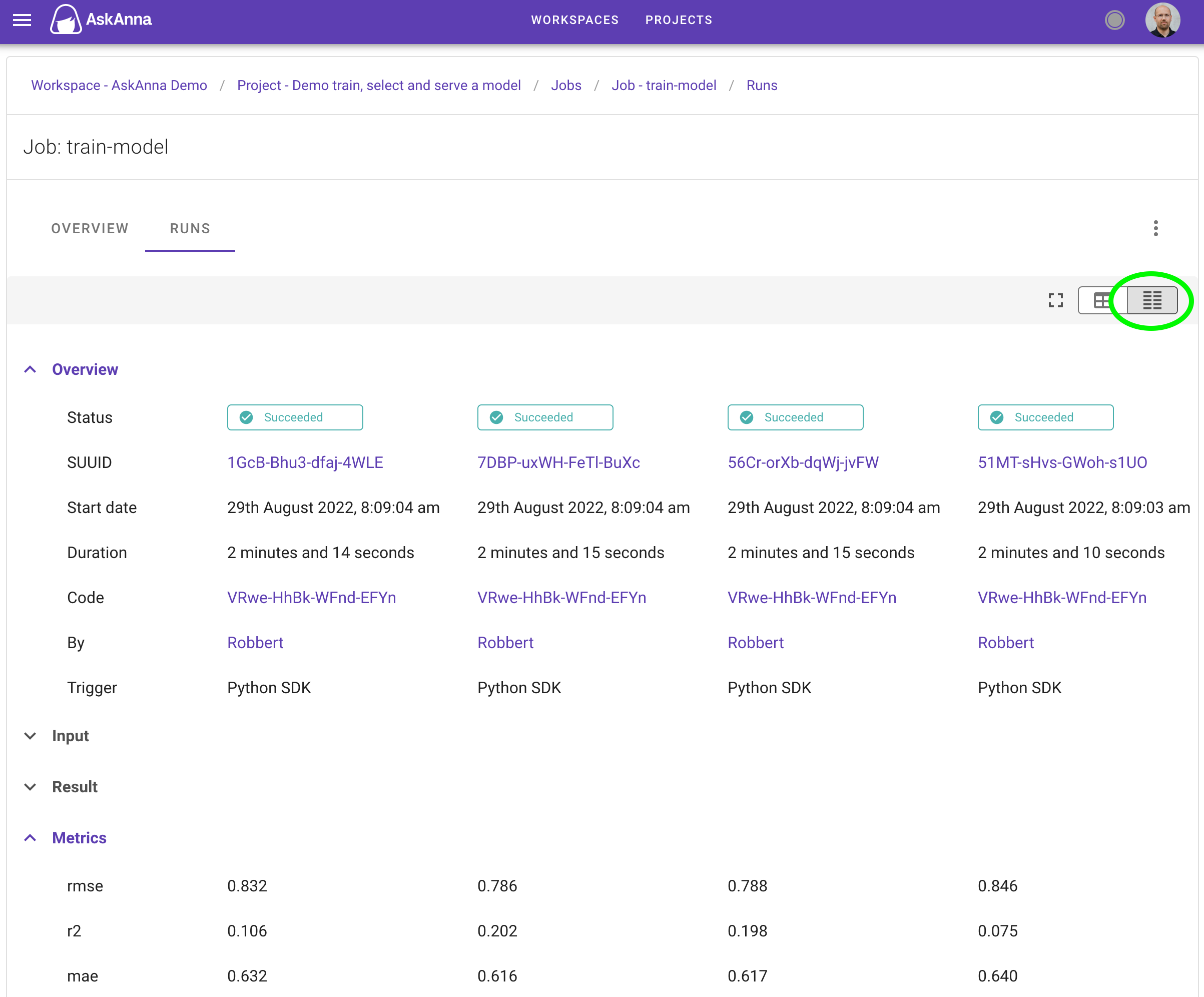
Task: Collapse the Overview section
Action: click(31, 369)
